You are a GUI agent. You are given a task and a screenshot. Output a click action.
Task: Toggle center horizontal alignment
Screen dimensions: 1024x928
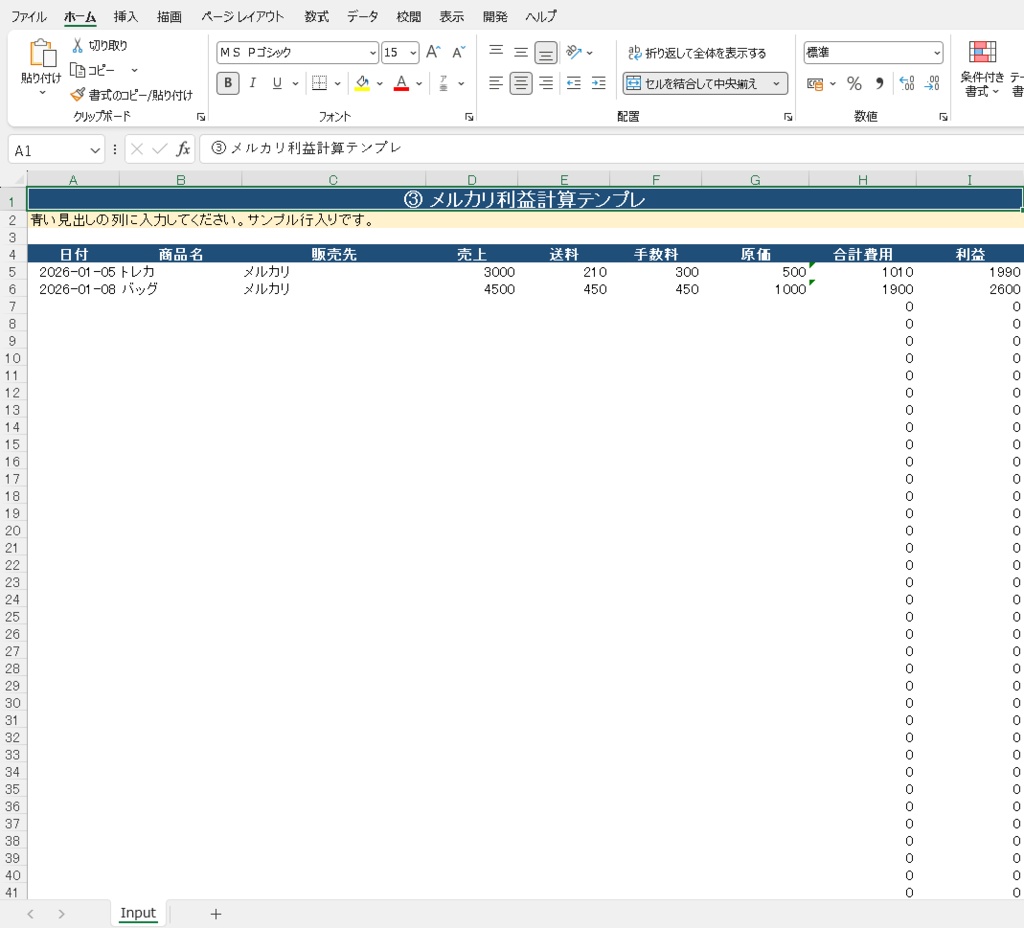point(520,83)
